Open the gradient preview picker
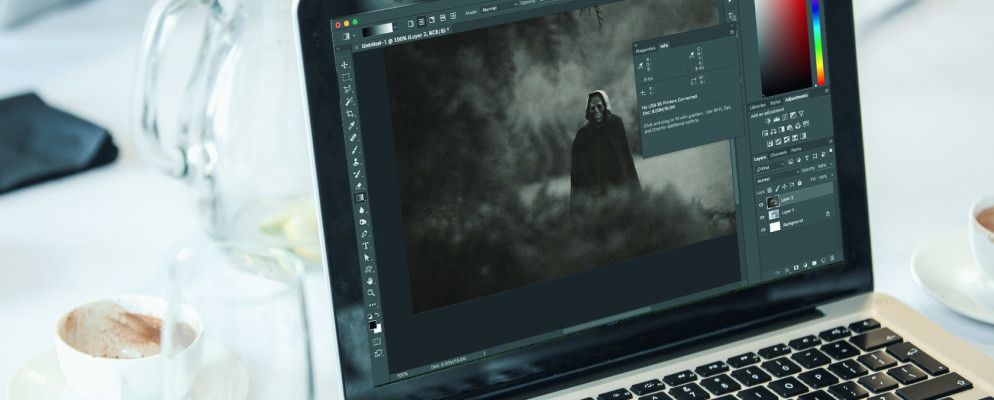 [x=377, y=30]
